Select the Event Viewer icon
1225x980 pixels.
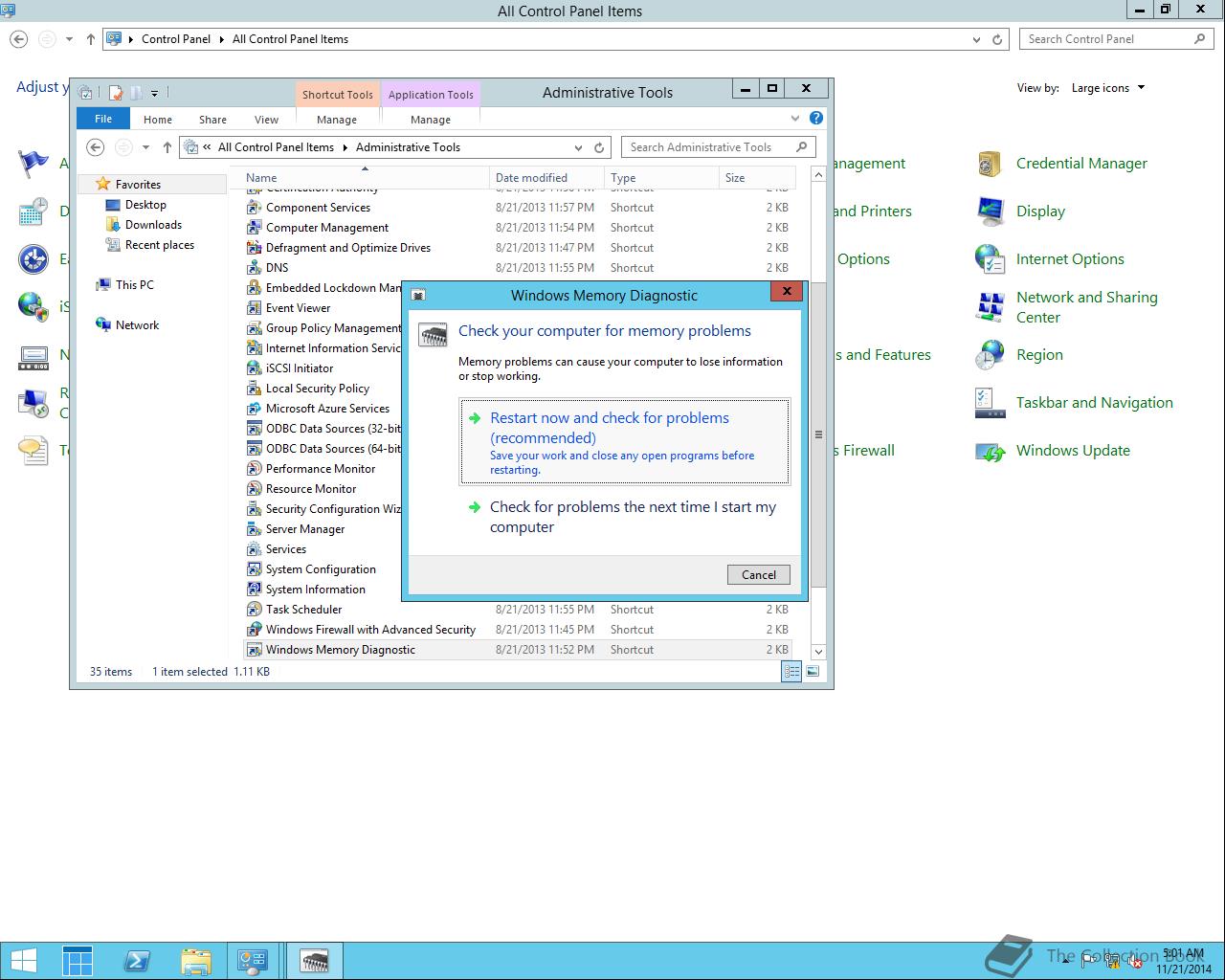254,308
